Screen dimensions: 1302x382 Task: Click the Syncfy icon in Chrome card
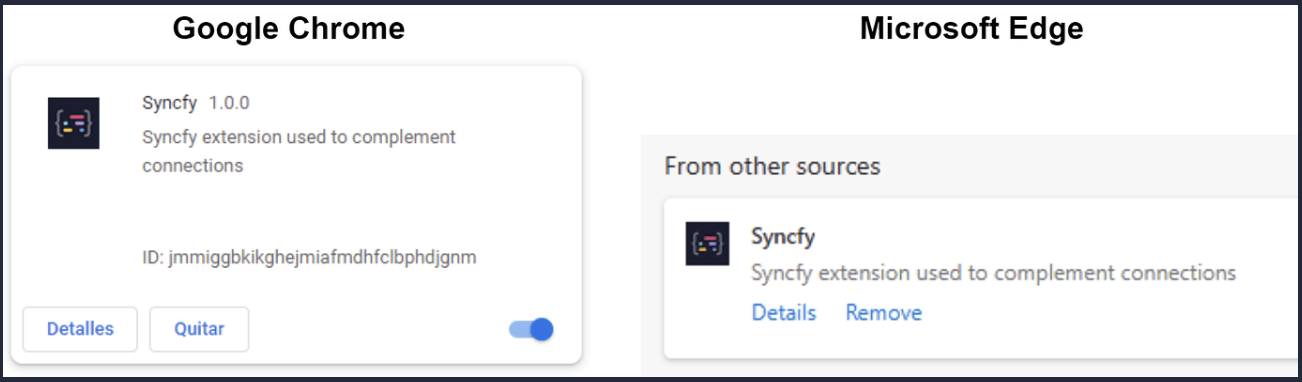(74, 123)
